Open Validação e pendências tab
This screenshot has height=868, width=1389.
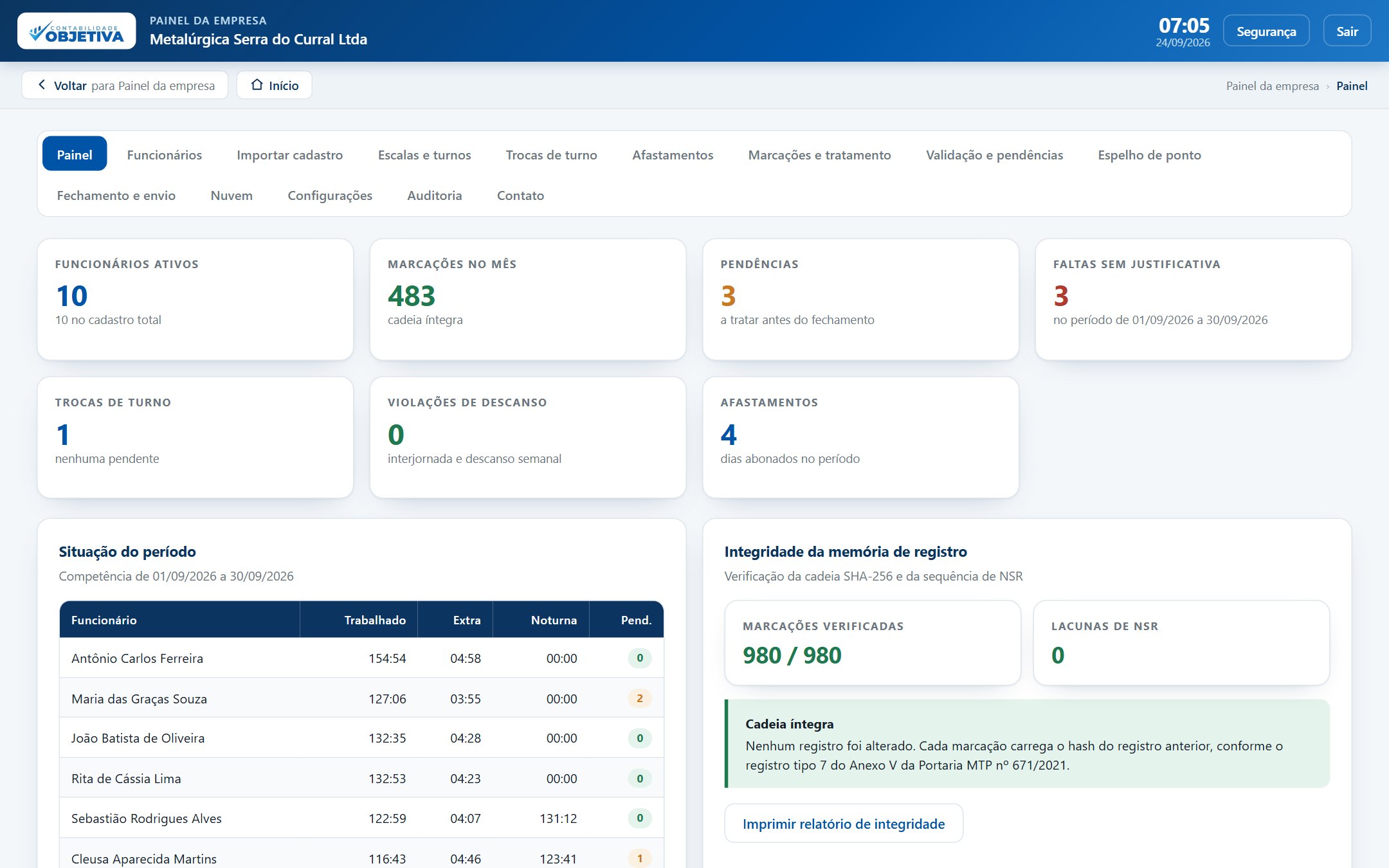(994, 154)
